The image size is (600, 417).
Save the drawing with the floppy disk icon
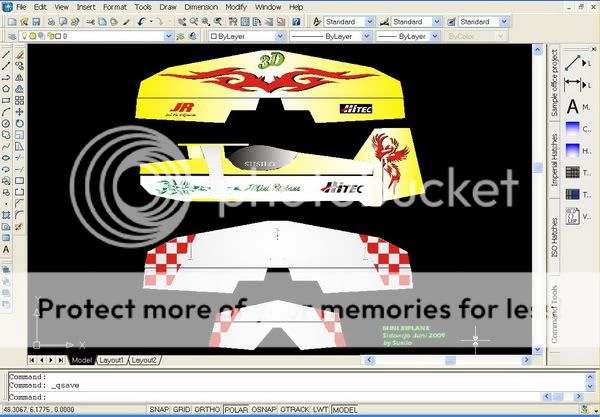click(x=36, y=22)
